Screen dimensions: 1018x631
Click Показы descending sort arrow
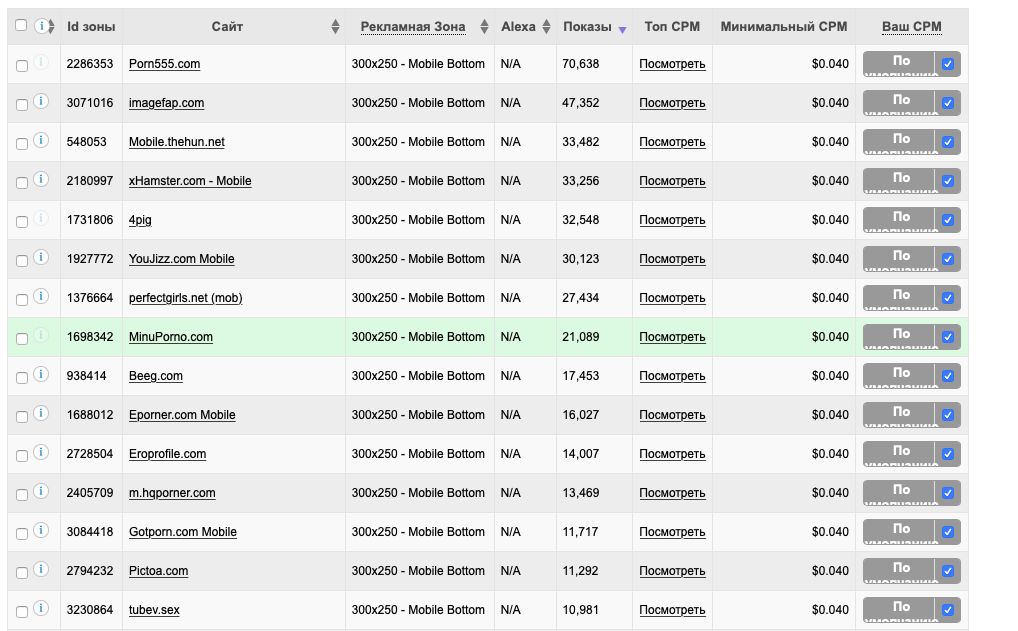pos(622,31)
